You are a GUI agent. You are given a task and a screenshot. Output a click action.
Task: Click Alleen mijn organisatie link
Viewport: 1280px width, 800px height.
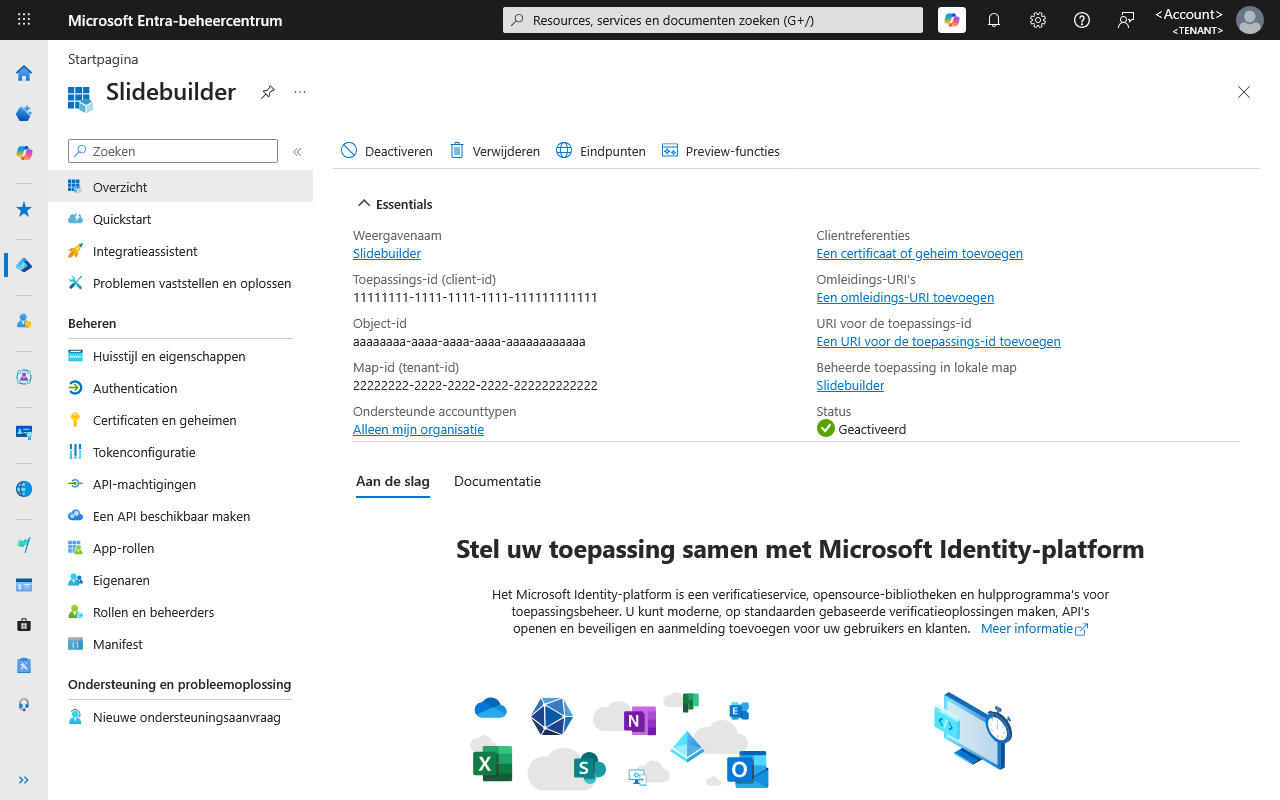(418, 430)
